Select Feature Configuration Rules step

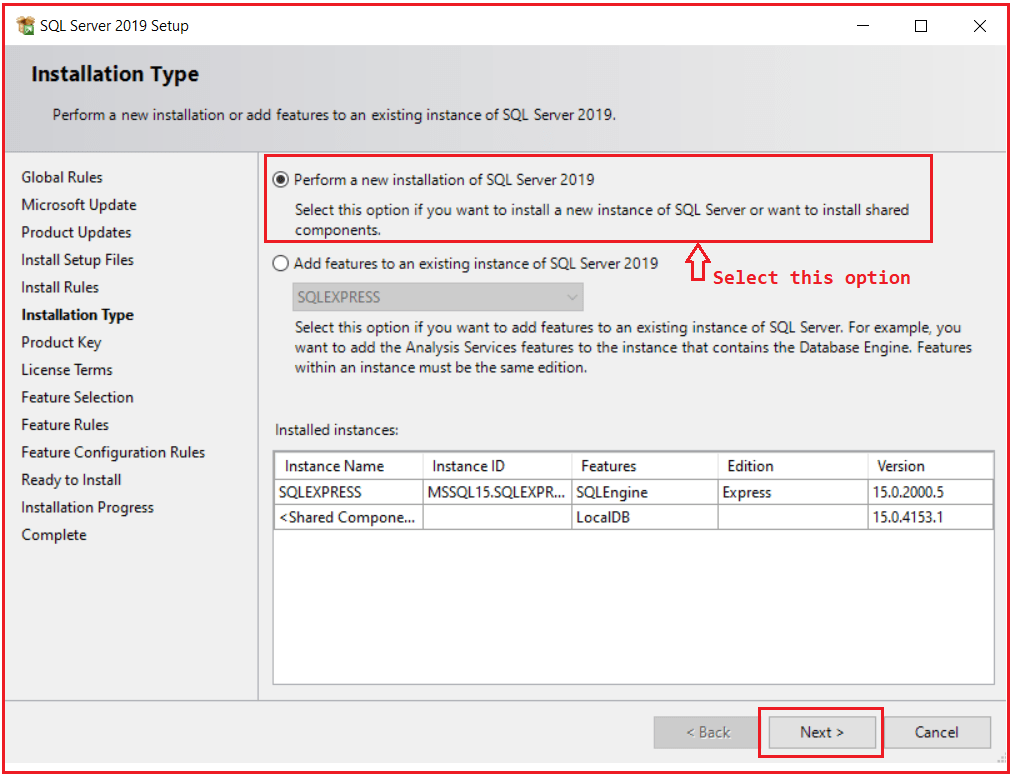[x=113, y=452]
